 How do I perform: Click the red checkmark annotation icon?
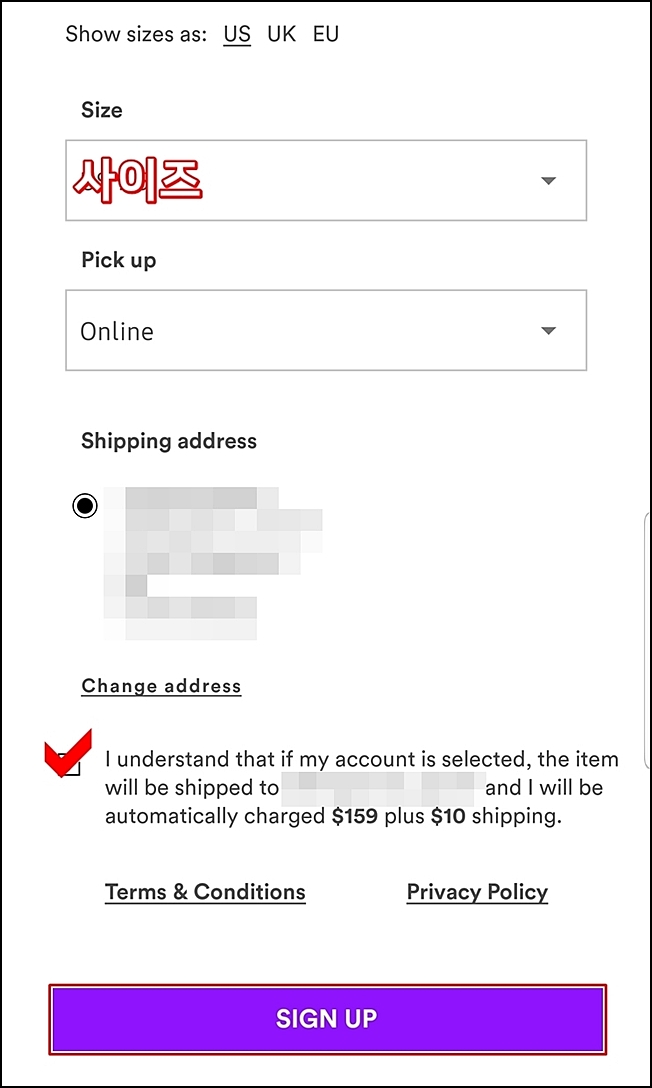click(67, 752)
